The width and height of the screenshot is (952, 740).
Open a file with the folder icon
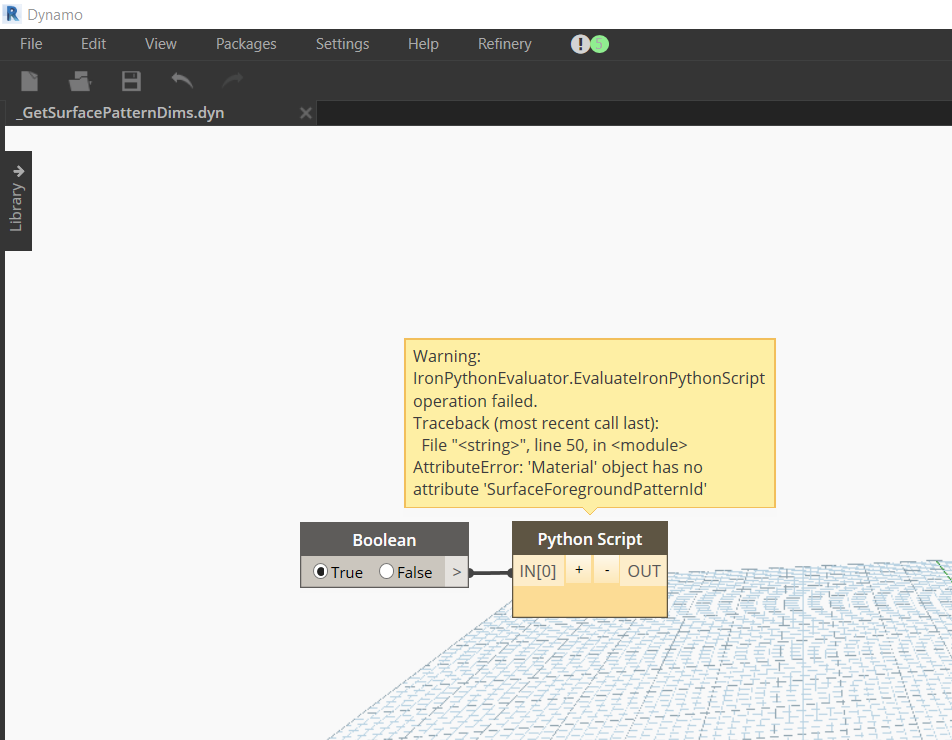(x=80, y=81)
